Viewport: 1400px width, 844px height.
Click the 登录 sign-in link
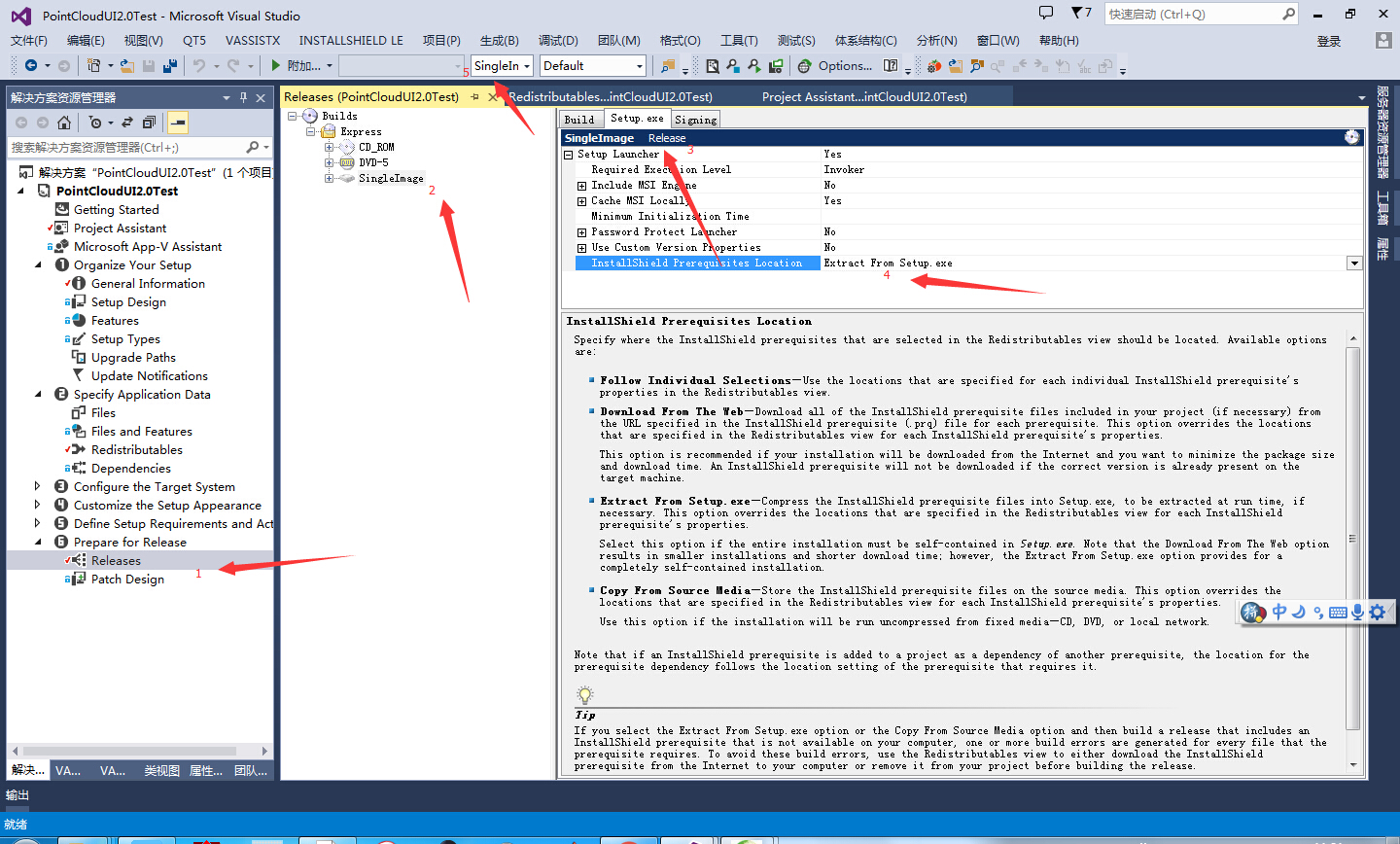click(x=1329, y=40)
